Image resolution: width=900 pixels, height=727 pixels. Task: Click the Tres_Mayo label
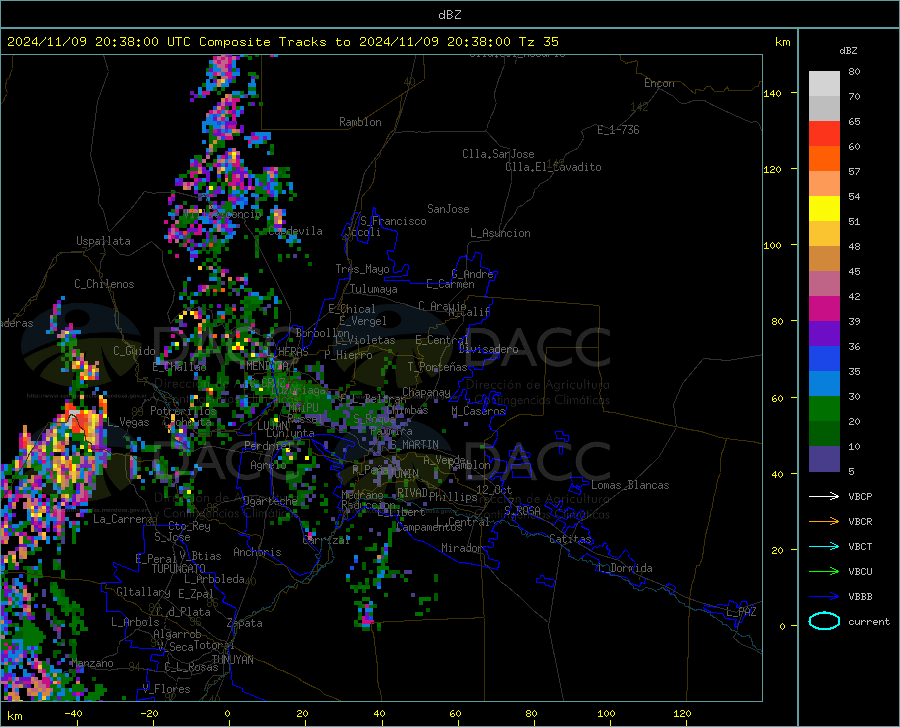[362, 269]
